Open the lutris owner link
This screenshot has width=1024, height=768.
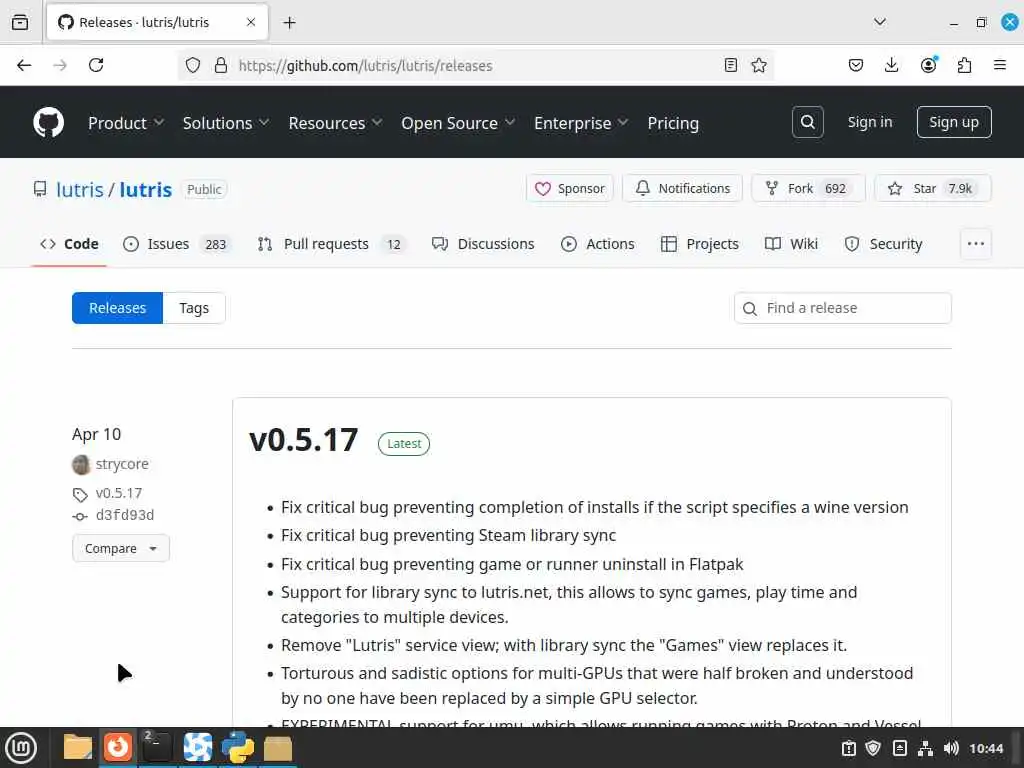point(80,189)
